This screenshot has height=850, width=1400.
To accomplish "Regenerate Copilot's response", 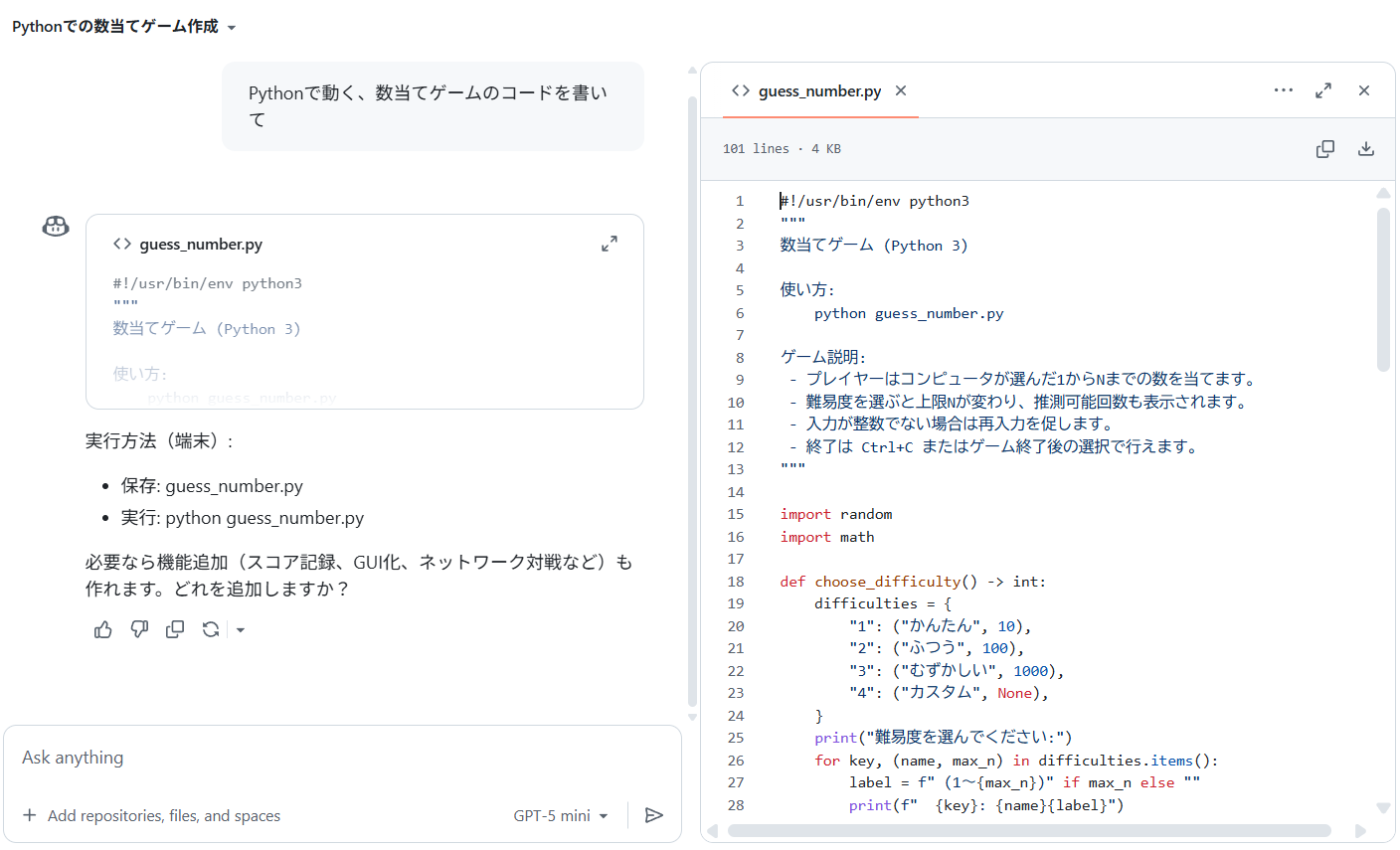I will point(210,628).
